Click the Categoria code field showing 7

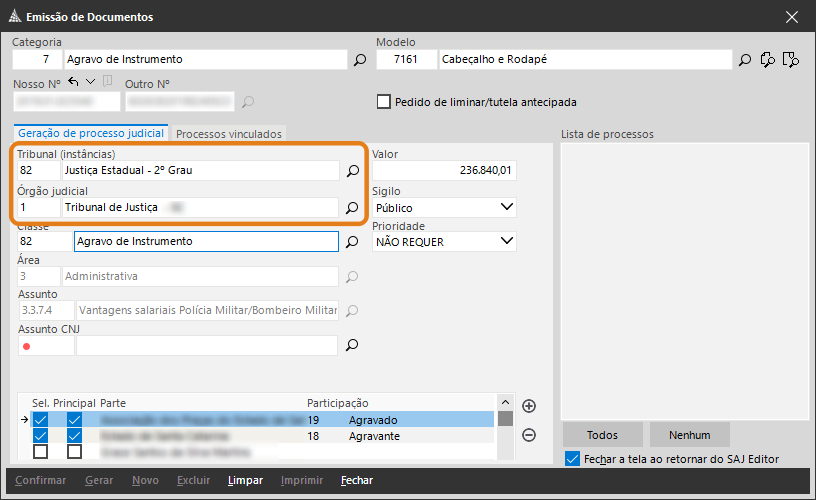pyautogui.click(x=37, y=59)
